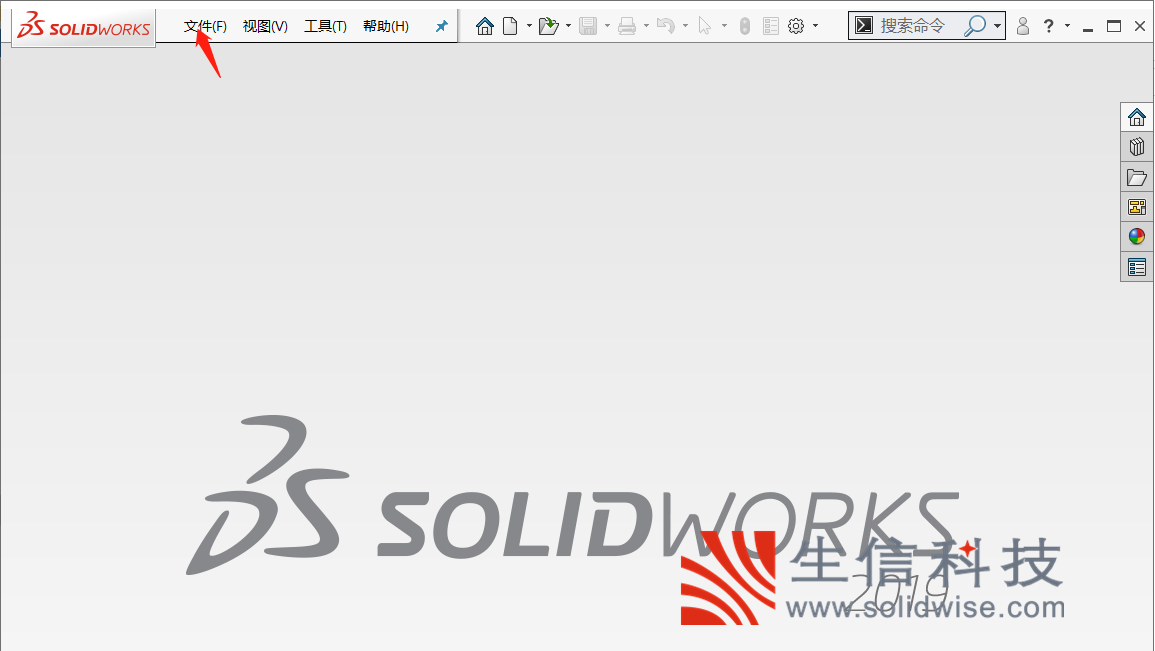Create a new document with the New icon
This screenshot has width=1155, height=651.
(510, 27)
